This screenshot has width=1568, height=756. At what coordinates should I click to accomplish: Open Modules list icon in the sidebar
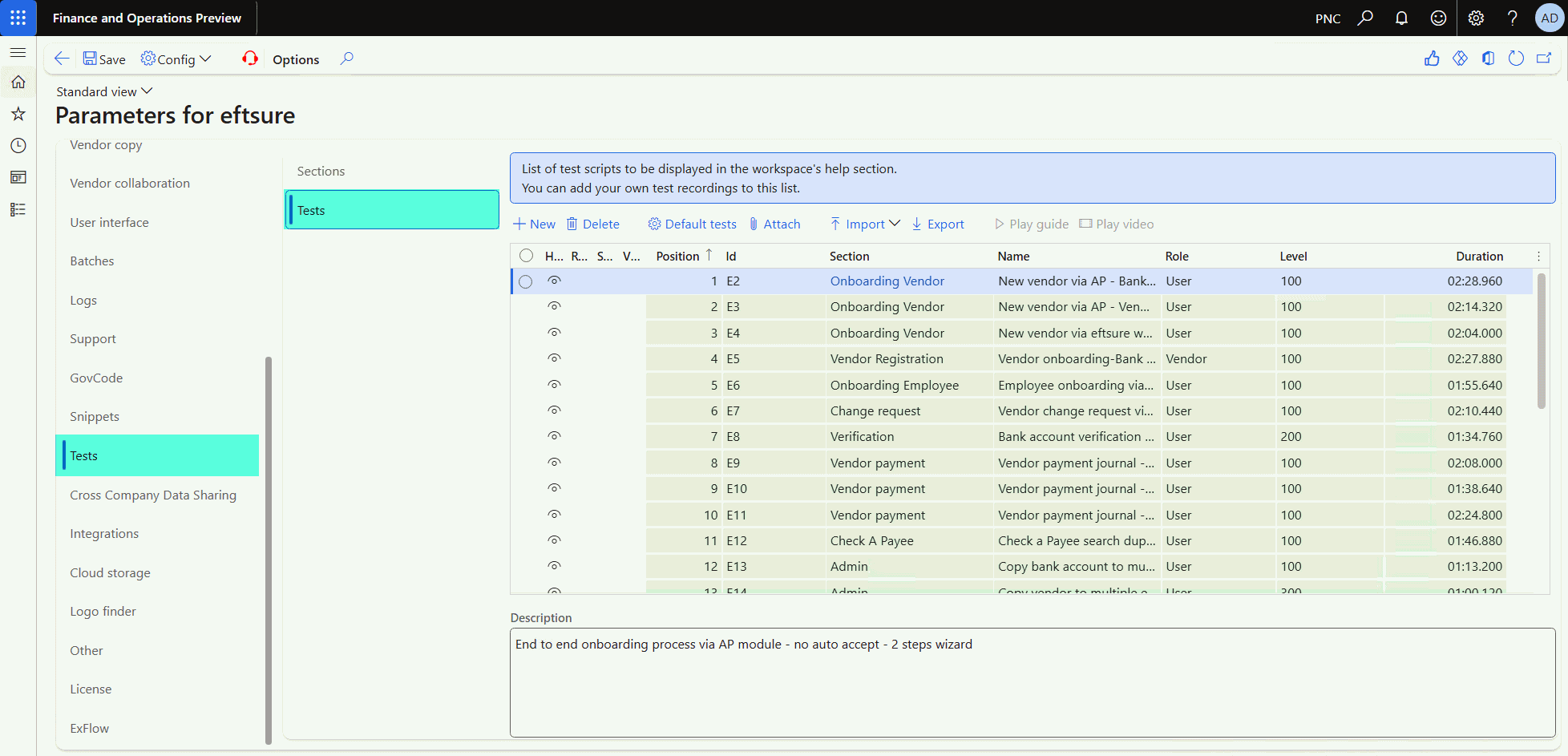pyautogui.click(x=18, y=209)
